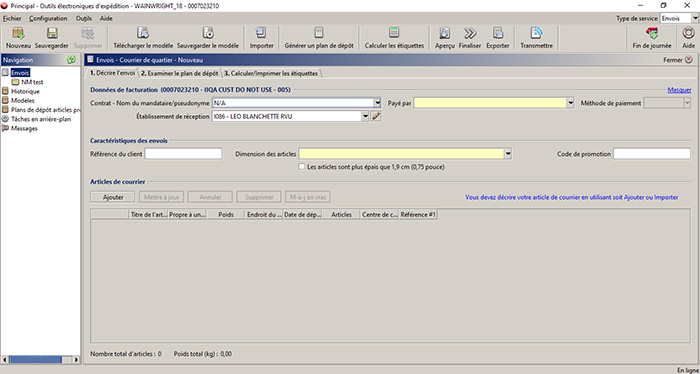Open Plans de dépôt articles item
Screen dimensions: 700x374
point(46,110)
